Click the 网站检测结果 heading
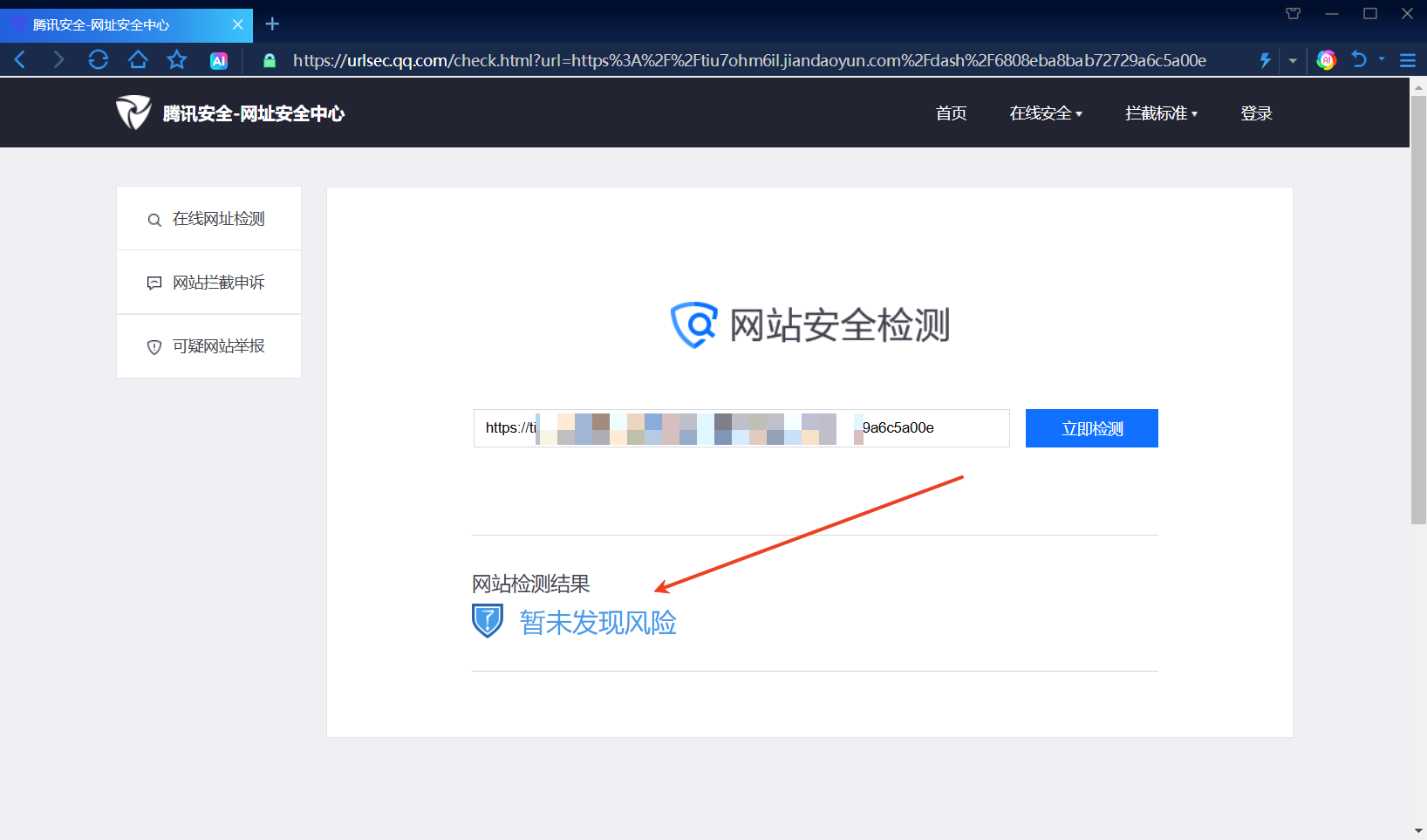The image size is (1427, 840). [531, 584]
